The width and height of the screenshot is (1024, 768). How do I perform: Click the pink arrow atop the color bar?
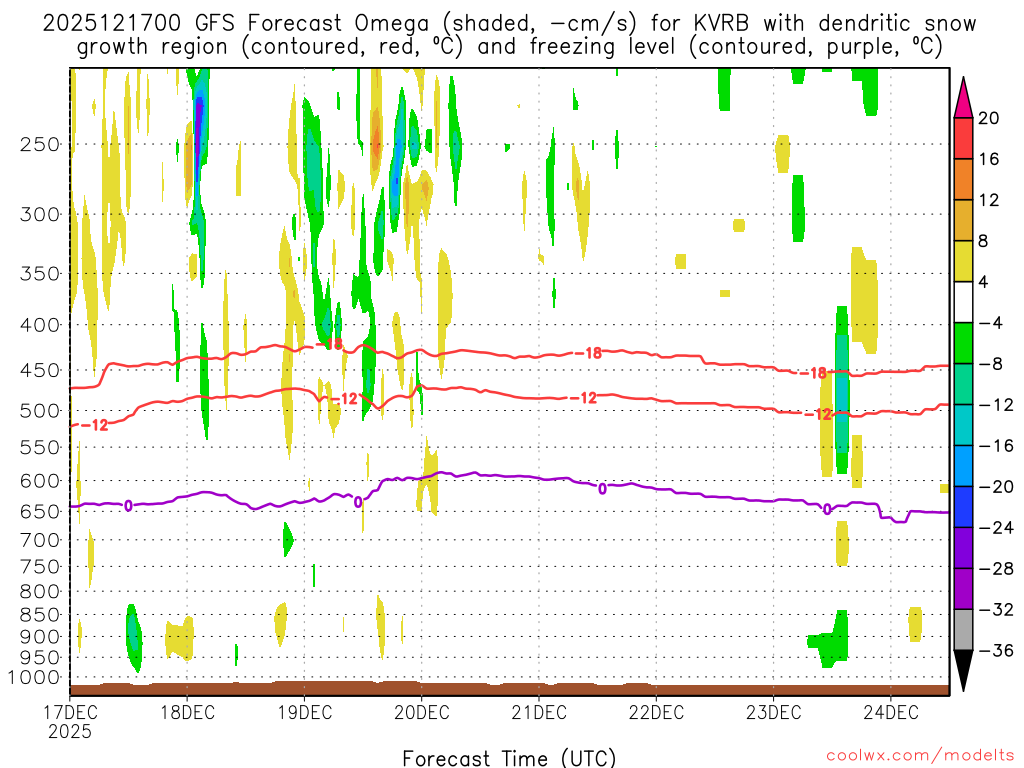coord(964,96)
